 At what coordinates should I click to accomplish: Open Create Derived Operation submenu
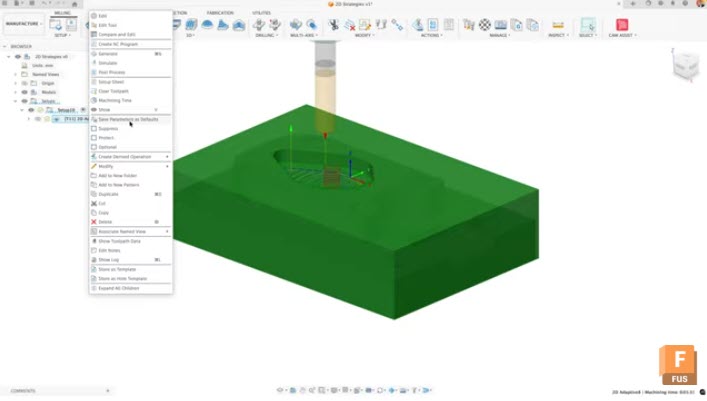click(x=131, y=157)
